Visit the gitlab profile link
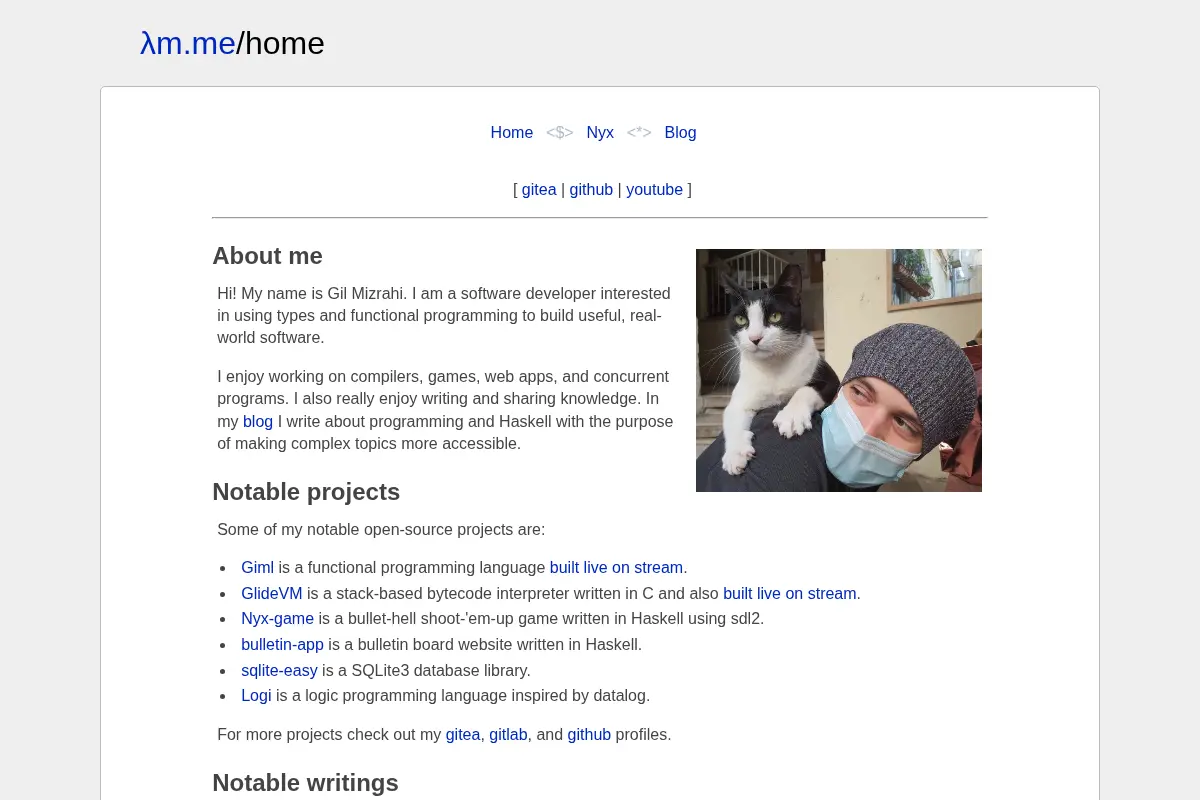The image size is (1200, 800). coord(508,735)
